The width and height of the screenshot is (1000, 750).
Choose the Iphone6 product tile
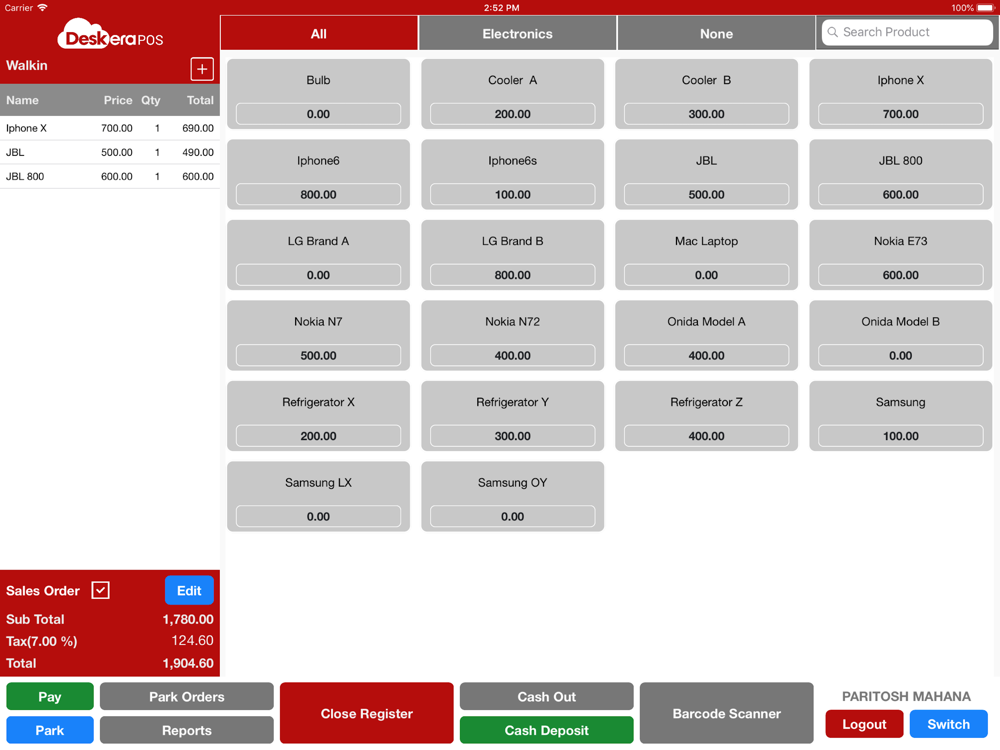[x=318, y=175]
